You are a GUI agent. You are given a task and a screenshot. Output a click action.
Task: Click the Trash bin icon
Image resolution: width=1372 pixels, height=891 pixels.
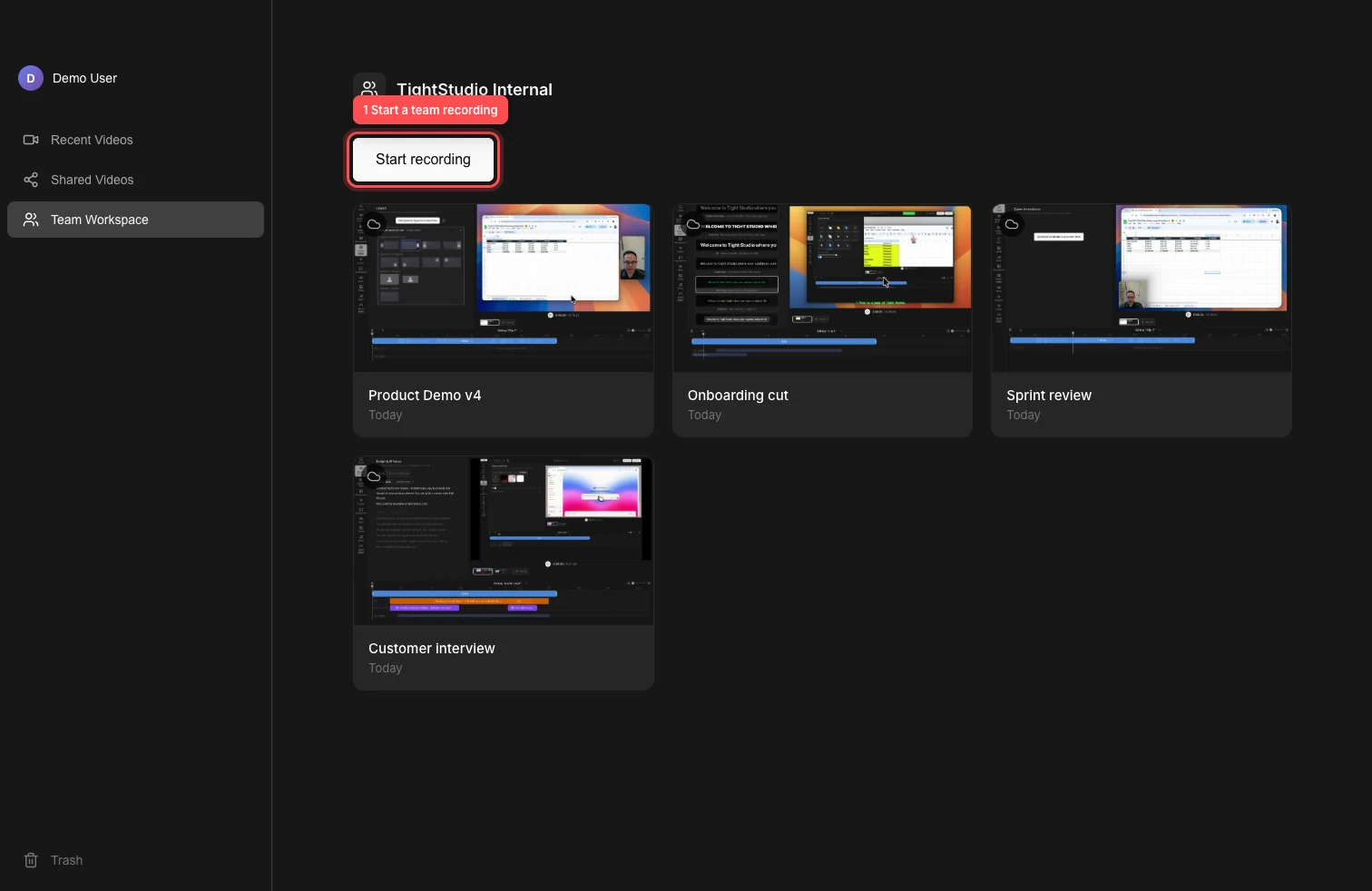[31, 860]
